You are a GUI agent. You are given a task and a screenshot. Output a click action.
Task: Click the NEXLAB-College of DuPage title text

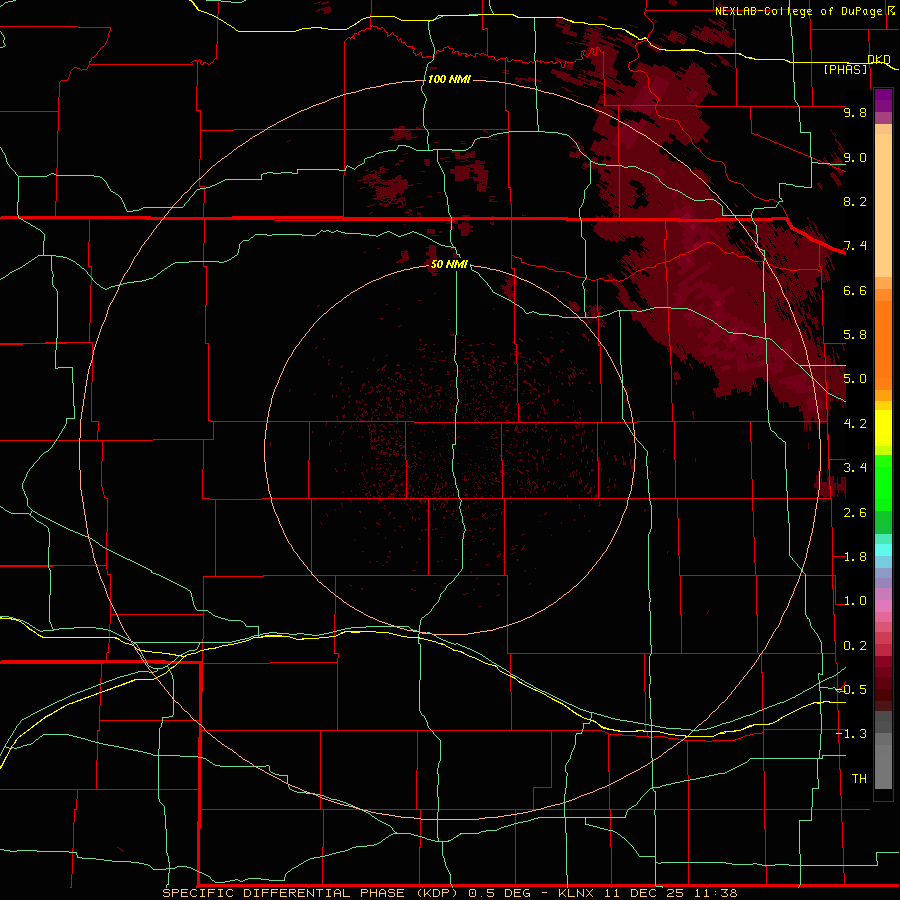pos(800,11)
